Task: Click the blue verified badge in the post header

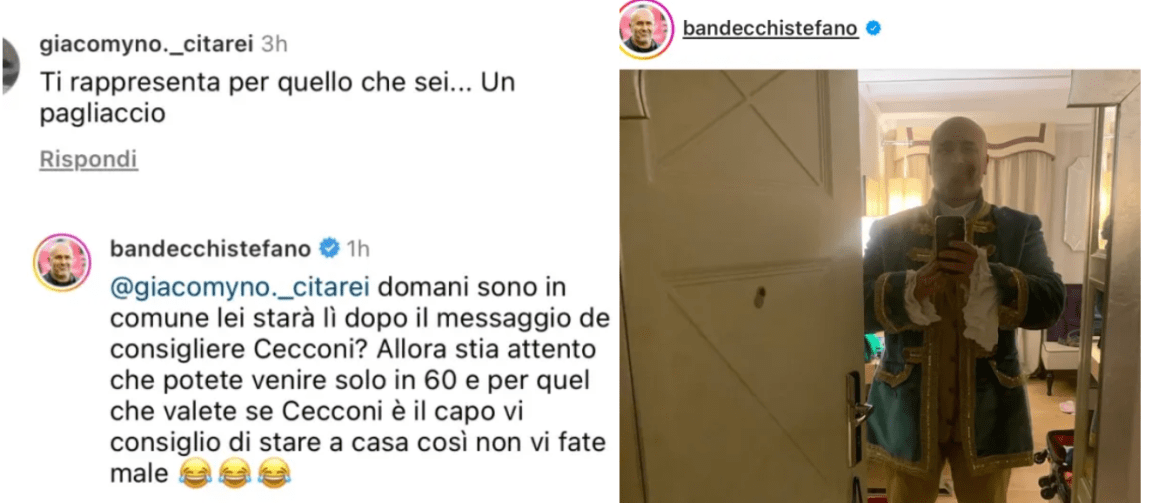Action: pyautogui.click(x=874, y=29)
